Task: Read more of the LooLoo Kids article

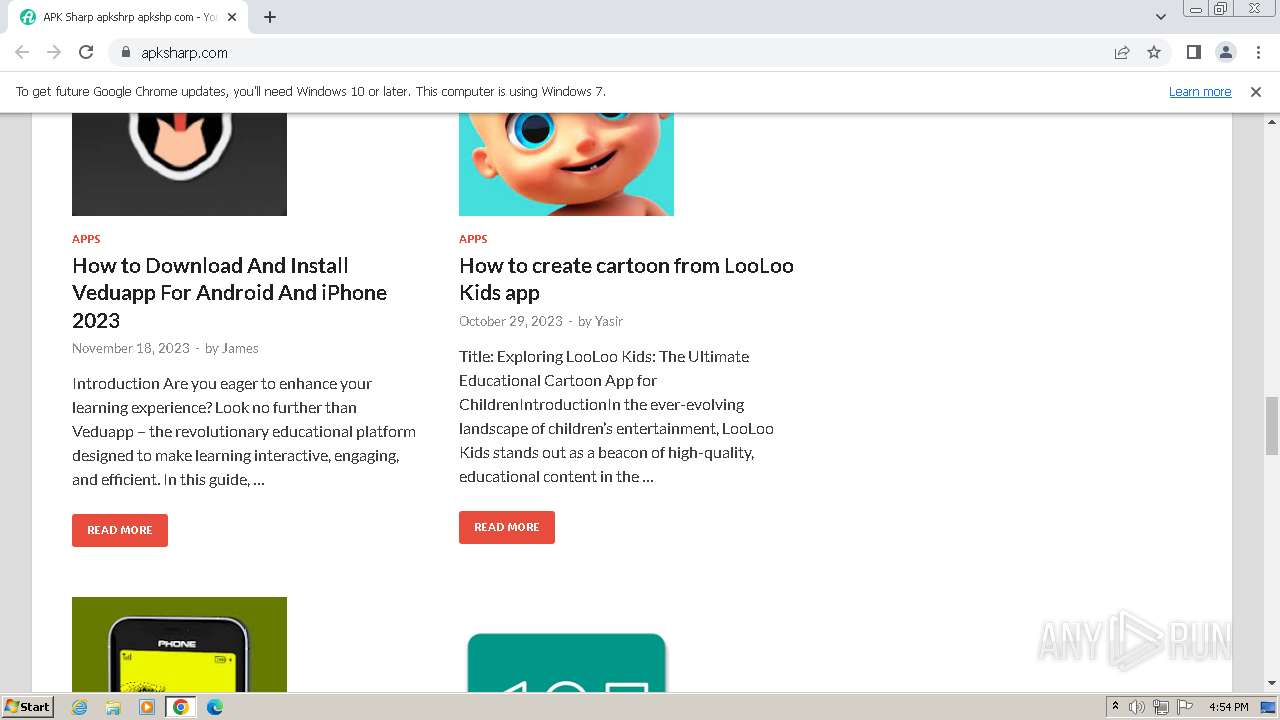Action: pyautogui.click(x=507, y=527)
